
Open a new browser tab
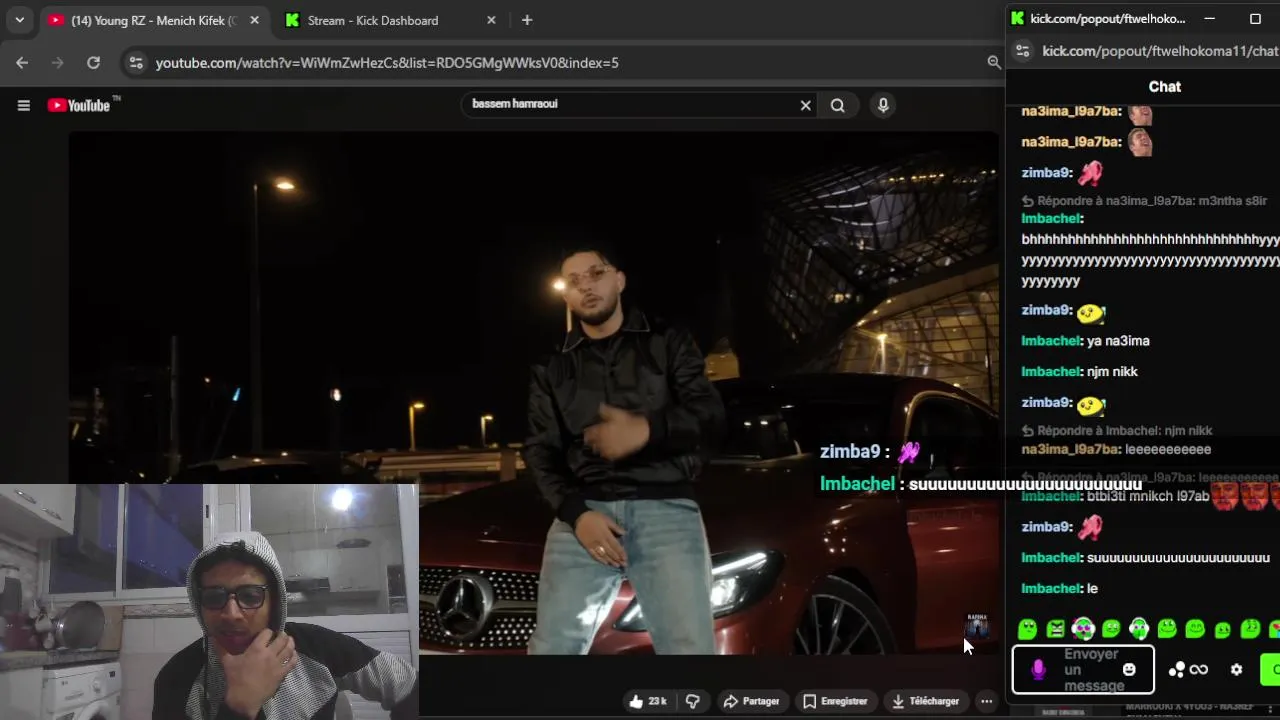point(527,20)
